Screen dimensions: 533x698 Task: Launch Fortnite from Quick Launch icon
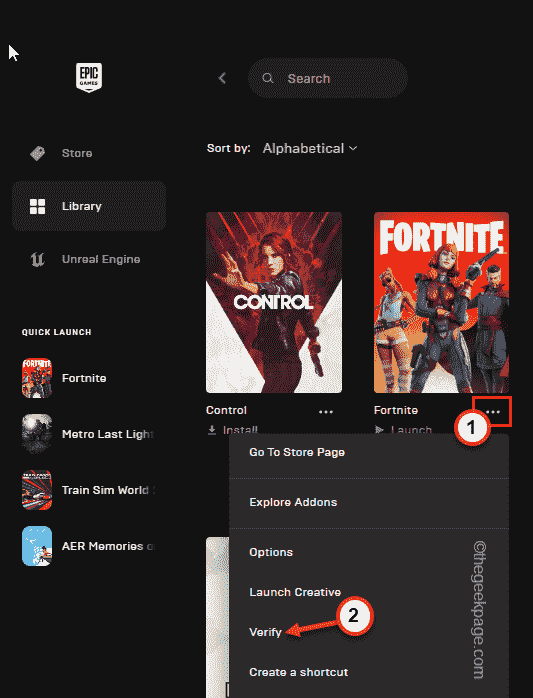(x=37, y=378)
